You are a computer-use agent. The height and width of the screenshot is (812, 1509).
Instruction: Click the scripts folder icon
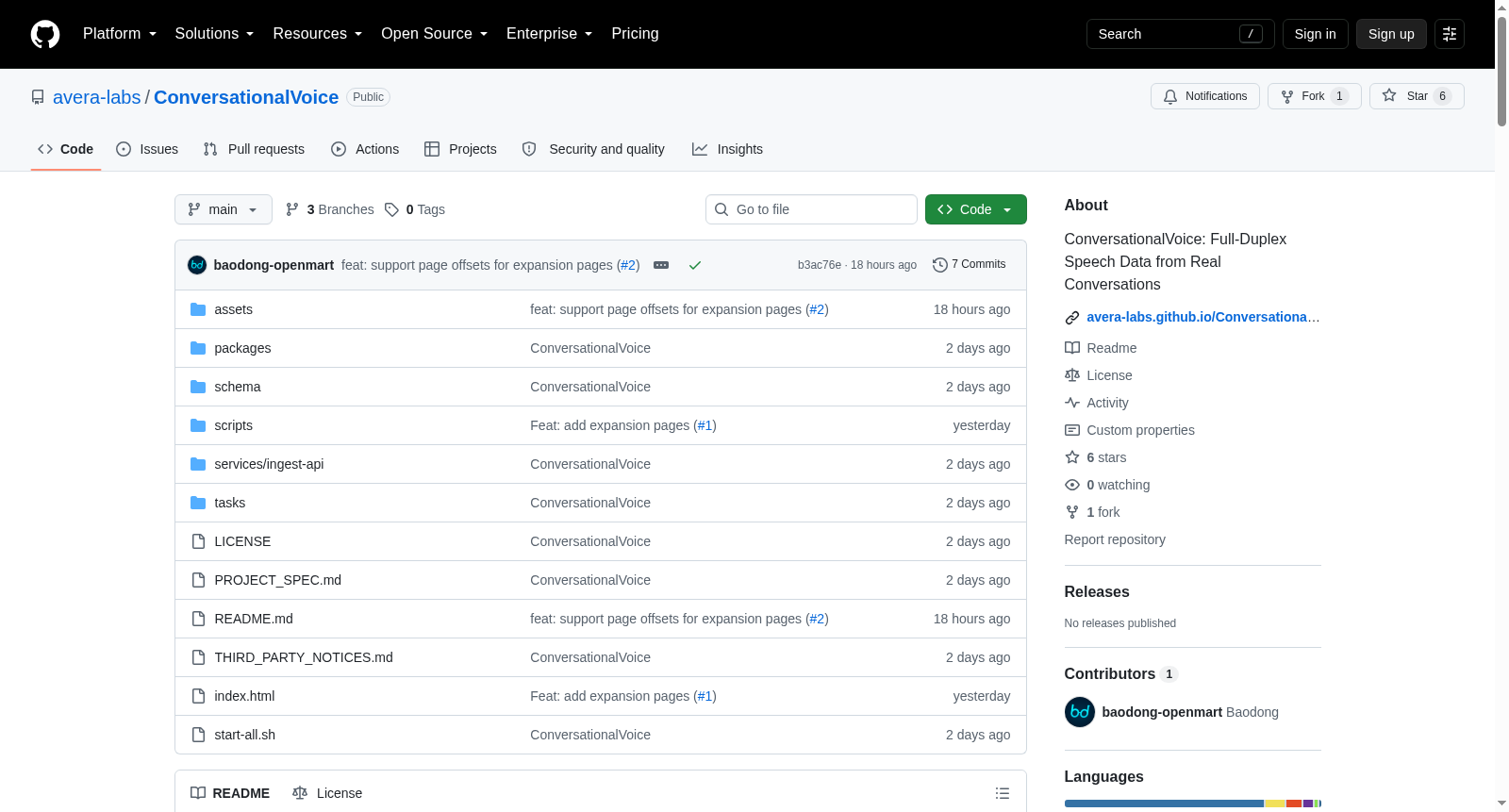pyautogui.click(x=198, y=425)
